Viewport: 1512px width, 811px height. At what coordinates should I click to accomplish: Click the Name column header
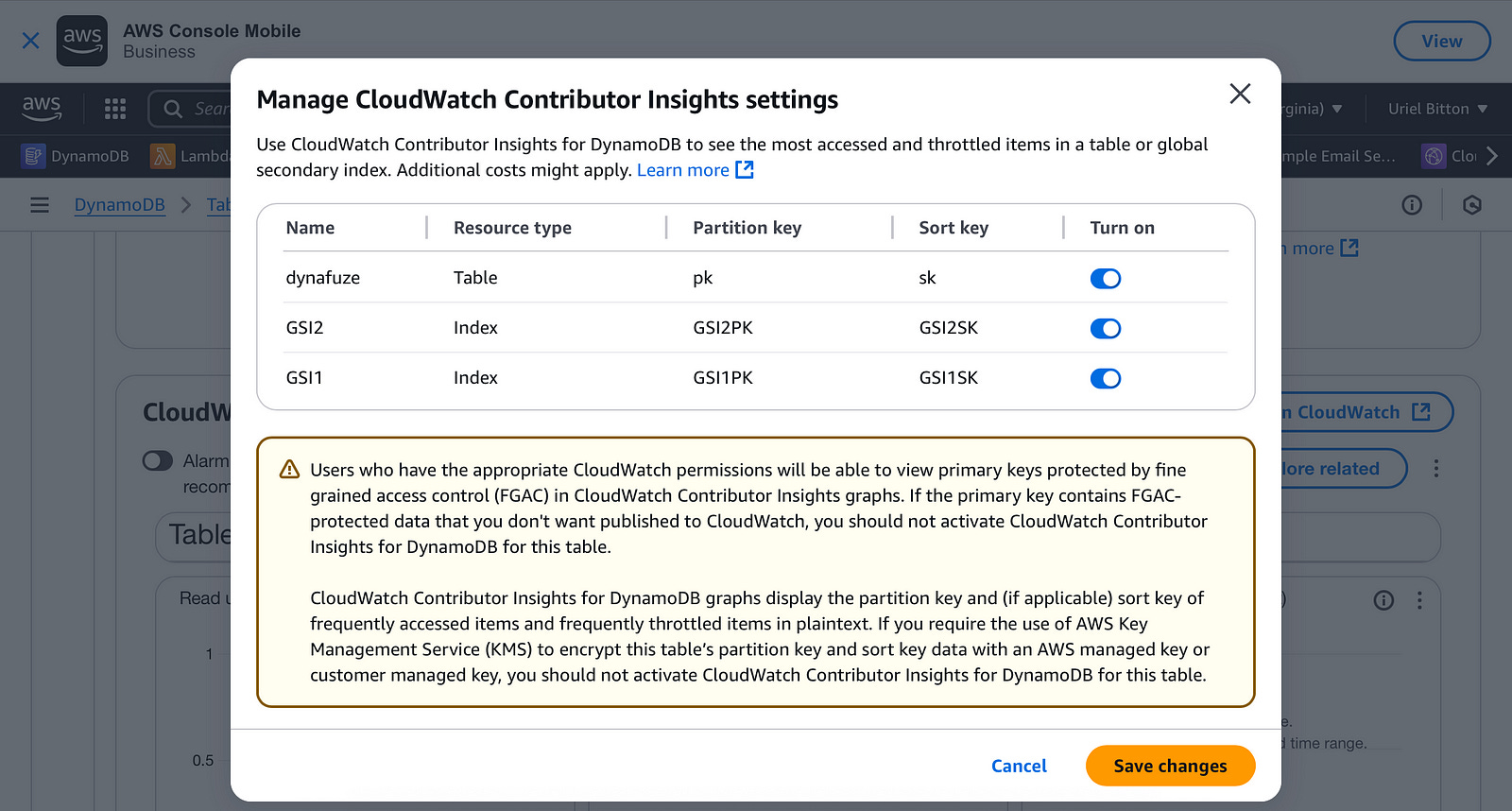310,228
